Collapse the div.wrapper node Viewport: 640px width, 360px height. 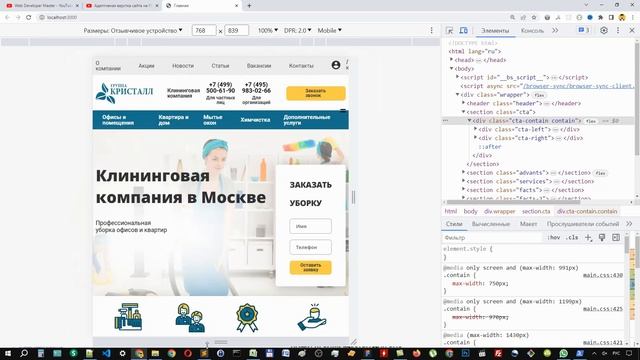458,95
